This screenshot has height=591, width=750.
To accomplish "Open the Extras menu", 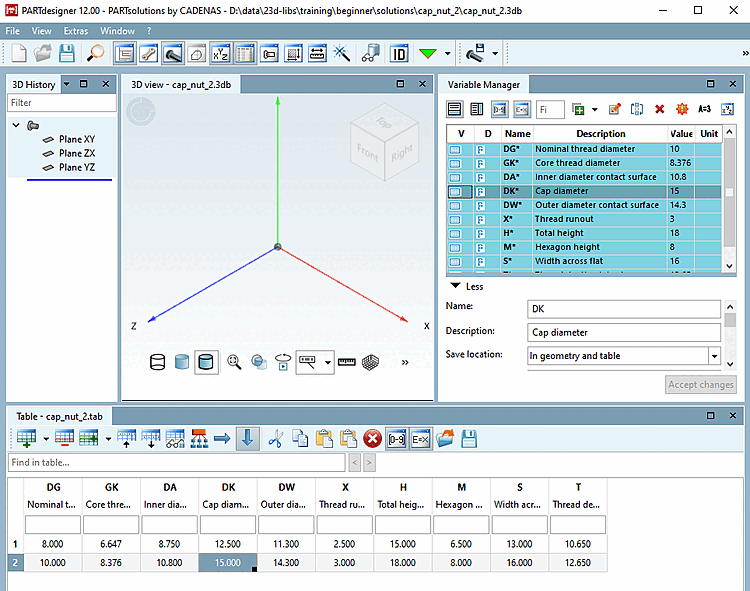I will [75, 31].
